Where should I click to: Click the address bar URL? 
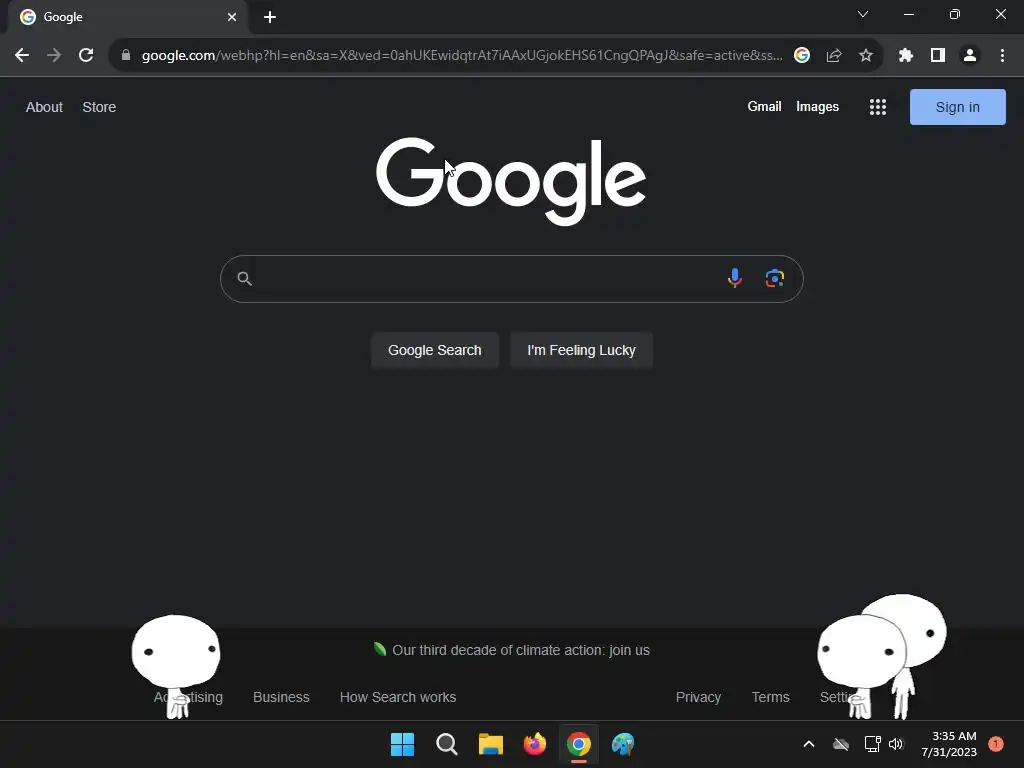(462, 56)
